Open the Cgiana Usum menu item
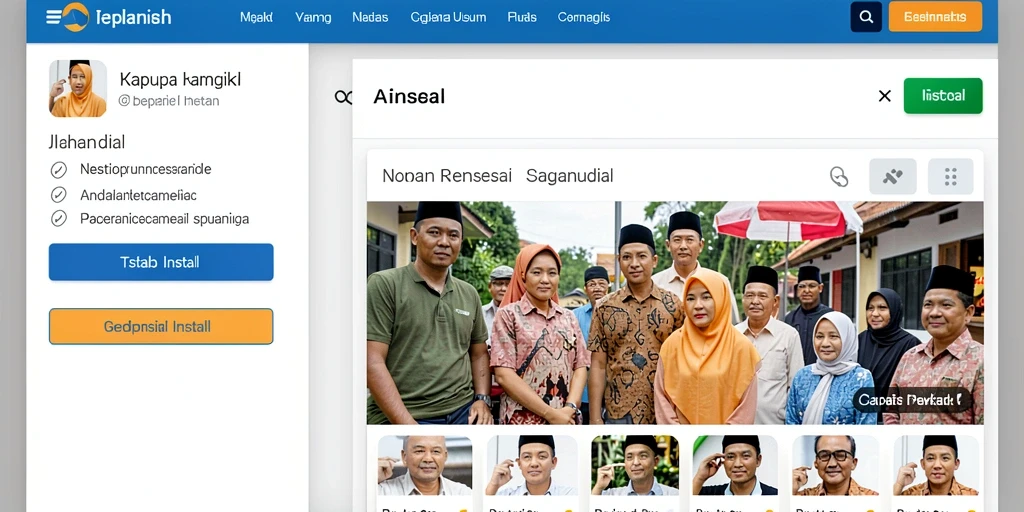This screenshot has width=1024, height=512. [448, 18]
